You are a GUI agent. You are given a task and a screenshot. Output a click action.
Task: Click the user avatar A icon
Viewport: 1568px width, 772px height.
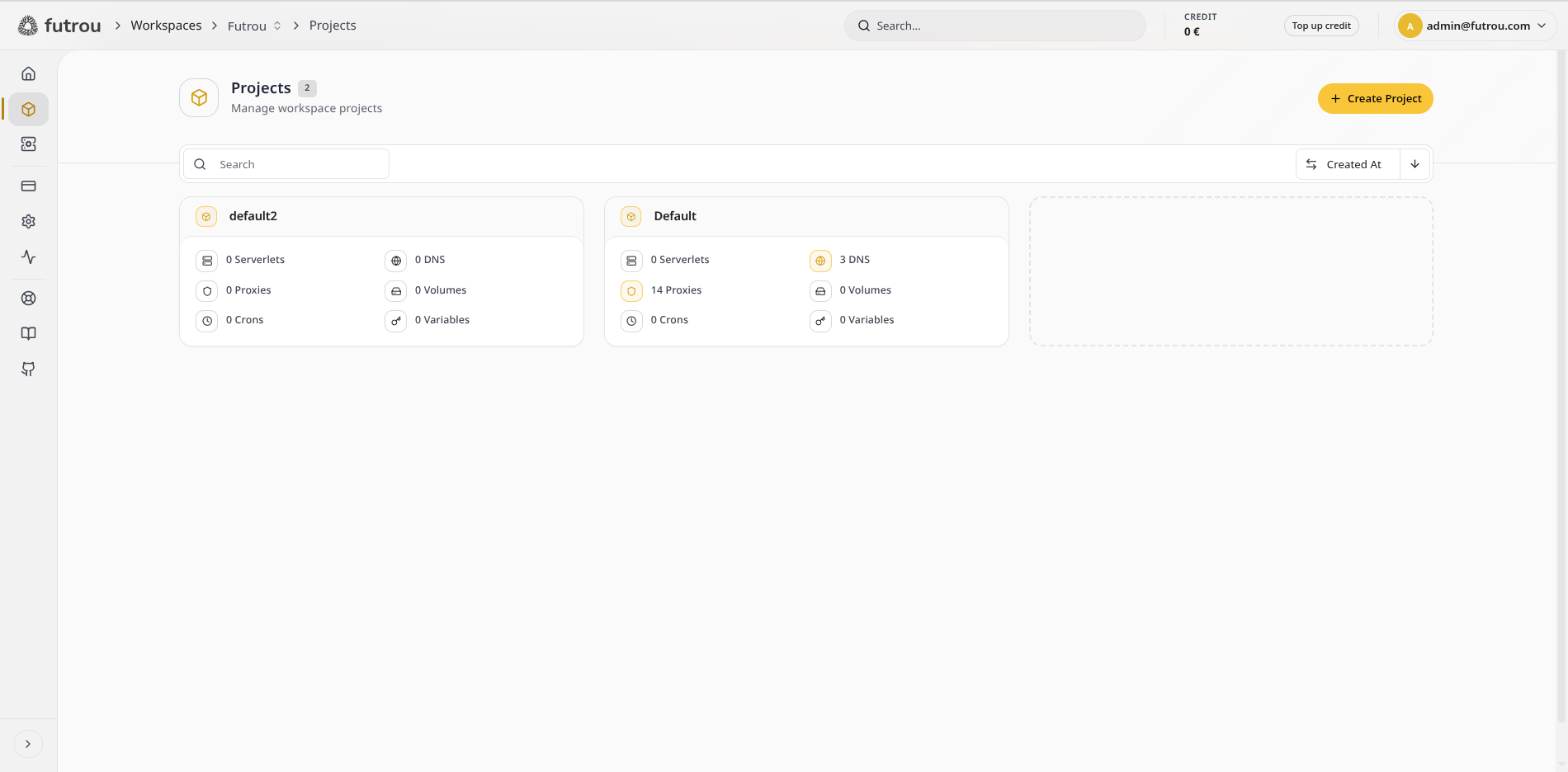pos(1410,26)
